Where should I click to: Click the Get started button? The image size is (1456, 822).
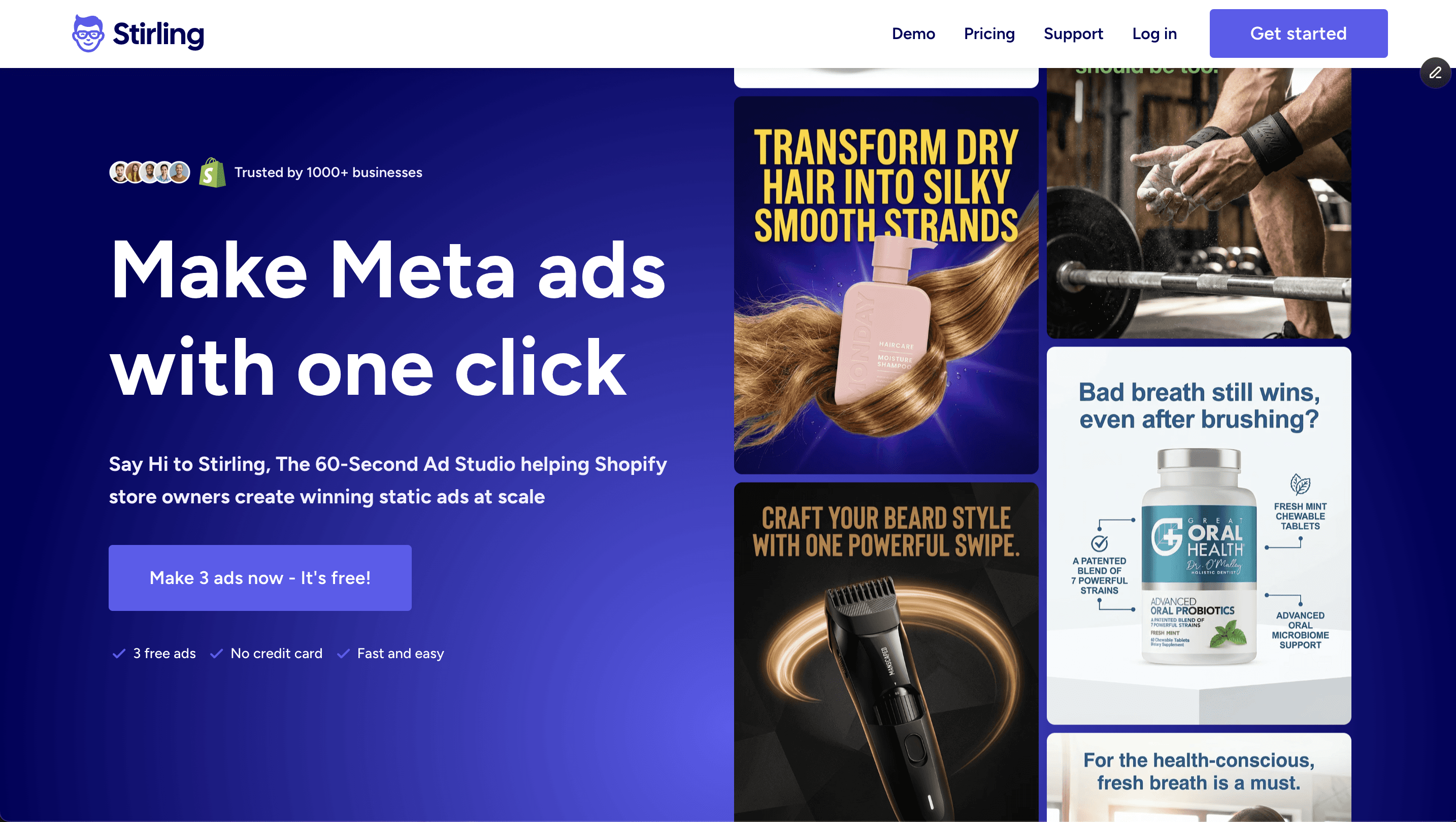coord(1298,33)
